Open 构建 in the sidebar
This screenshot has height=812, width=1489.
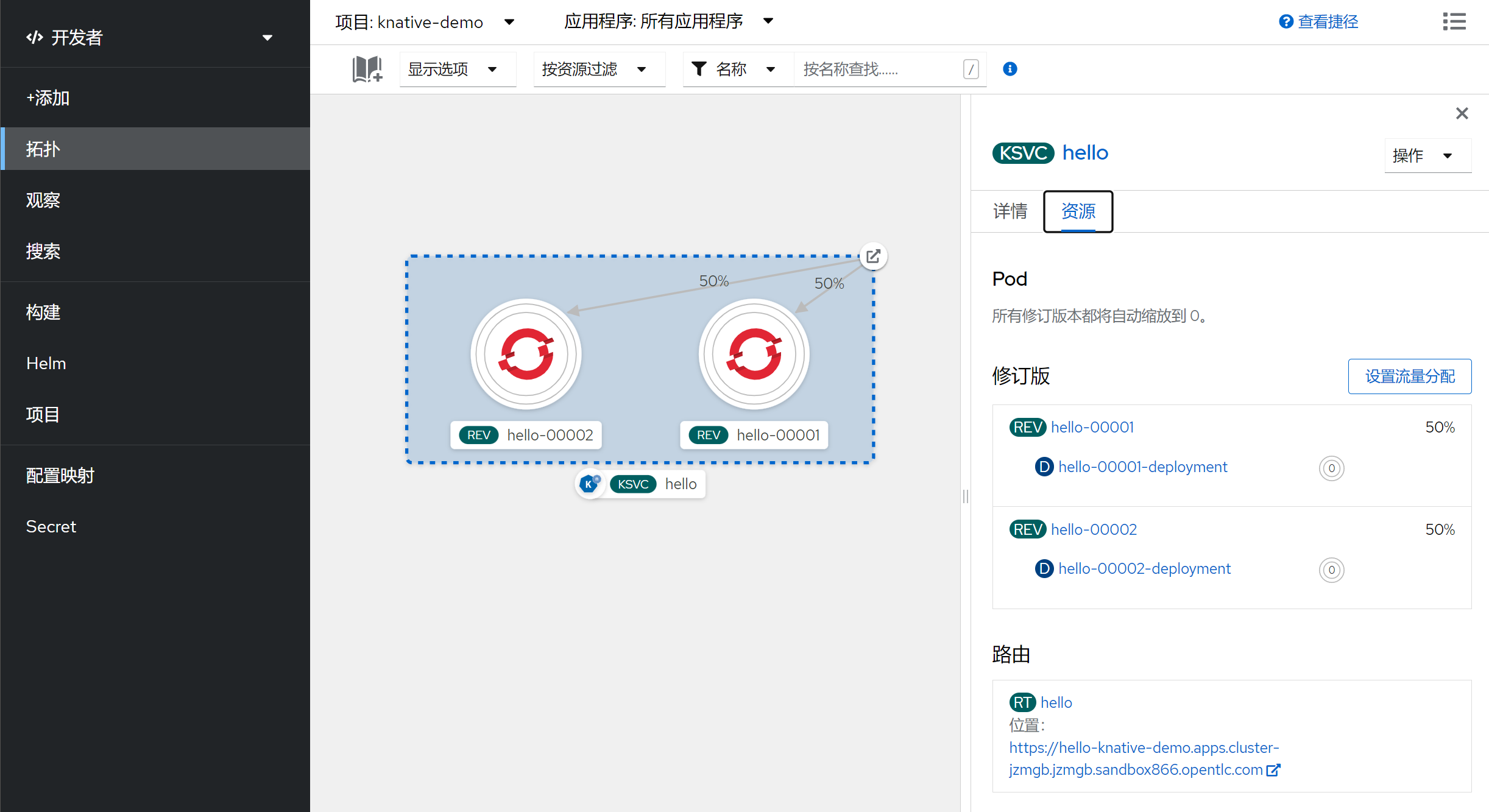click(x=155, y=312)
